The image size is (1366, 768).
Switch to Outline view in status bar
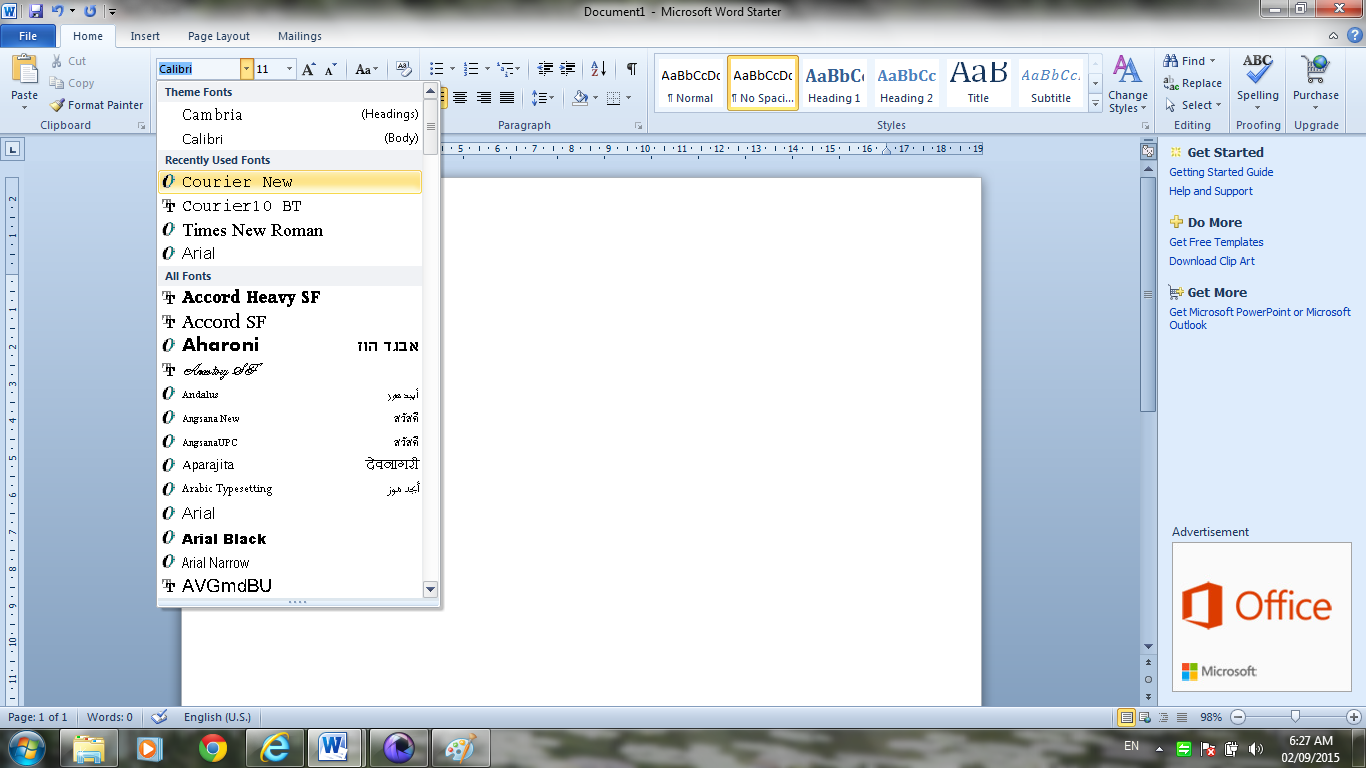(1165, 717)
